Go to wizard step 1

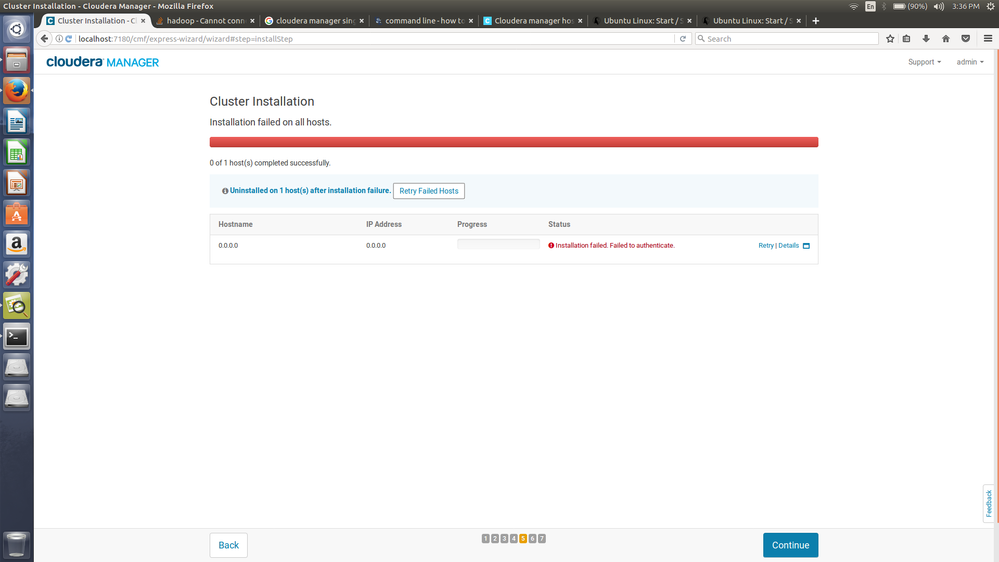pos(485,539)
